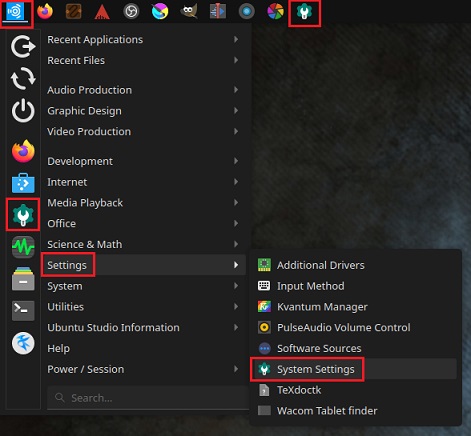Open the terminal icon in menu sidebar
Image resolution: width=471 pixels, height=436 pixels.
[x=23, y=310]
